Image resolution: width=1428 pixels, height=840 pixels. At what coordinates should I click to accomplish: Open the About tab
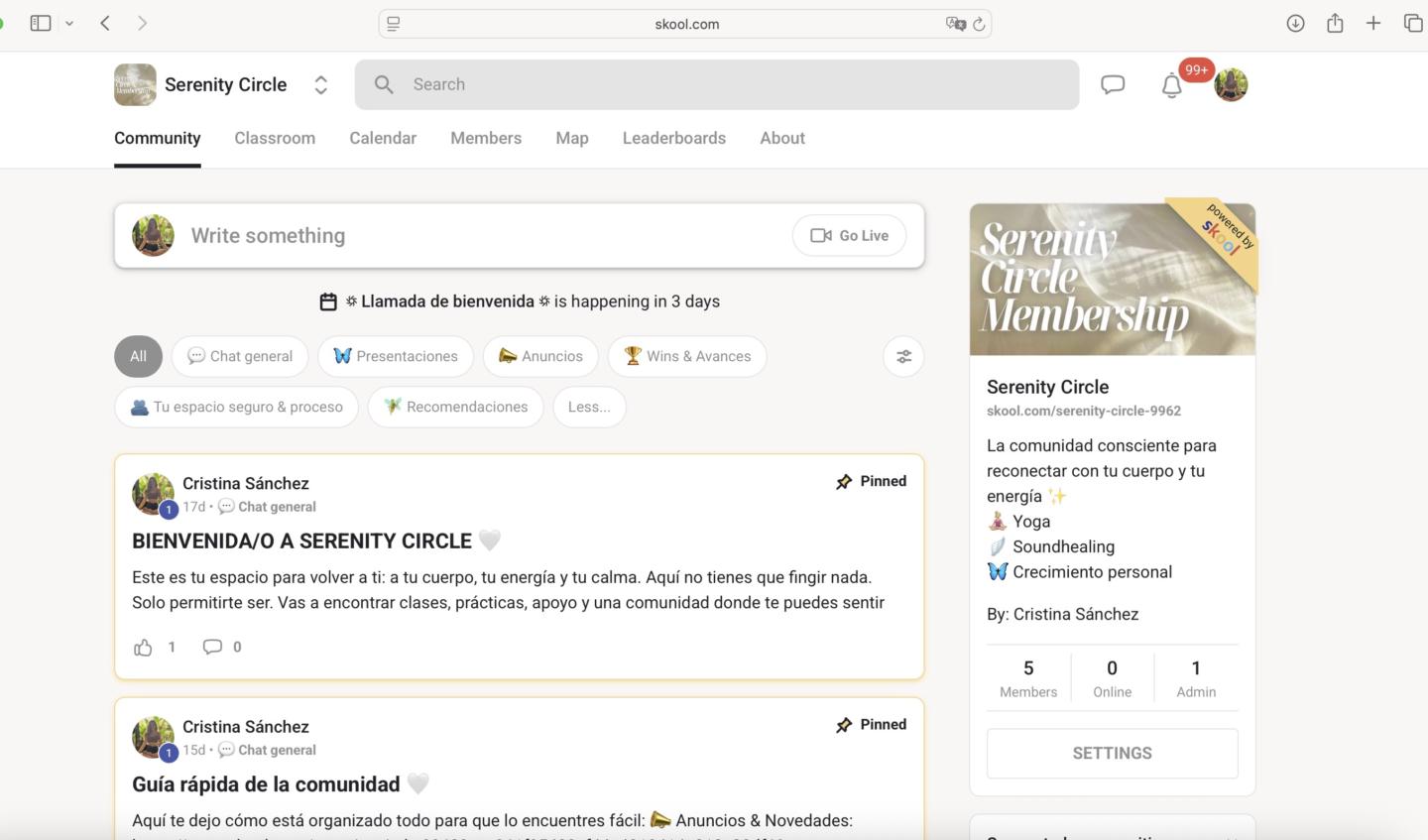click(782, 138)
